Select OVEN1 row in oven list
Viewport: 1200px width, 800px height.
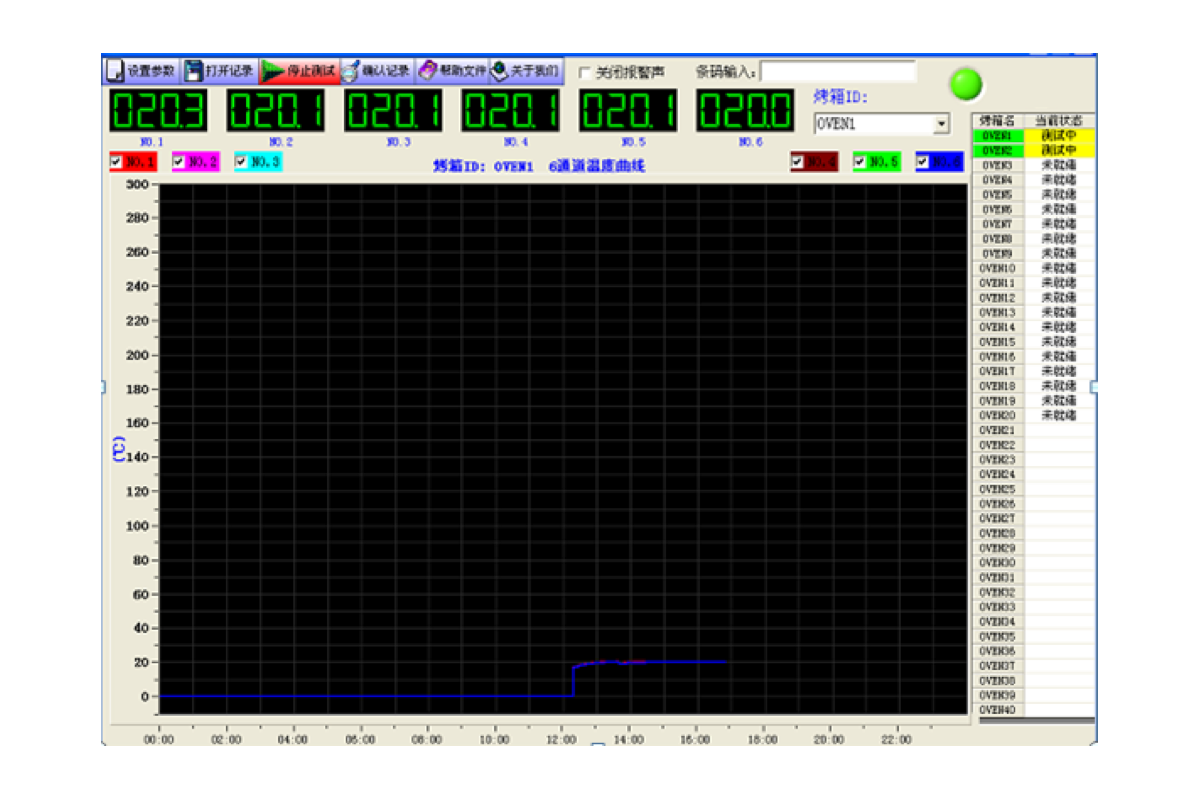[997, 135]
